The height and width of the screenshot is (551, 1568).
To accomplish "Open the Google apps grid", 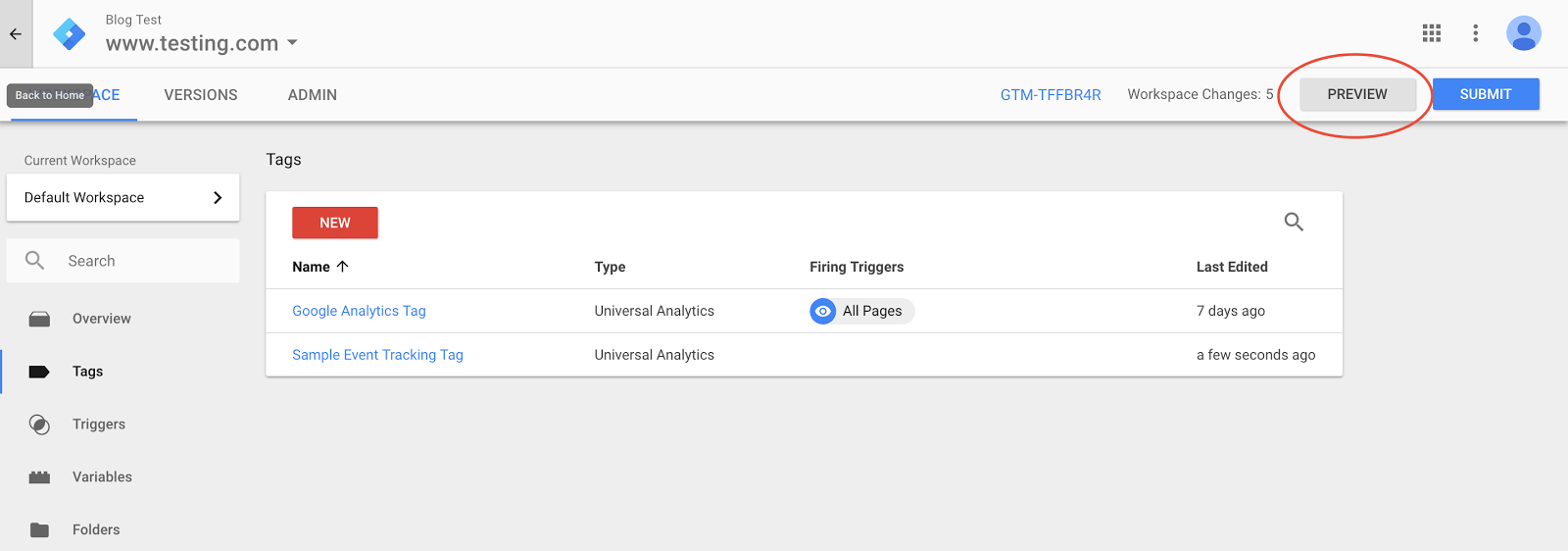I will pos(1432,33).
